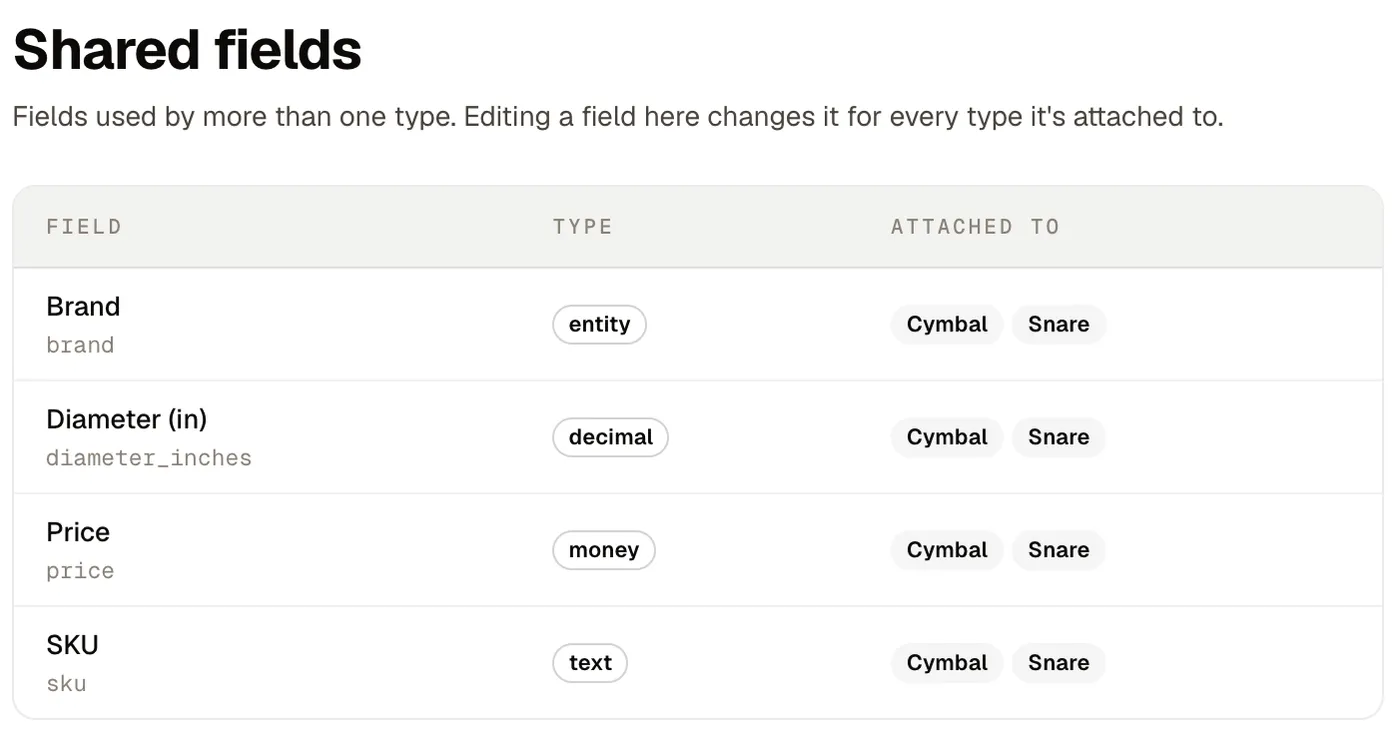Sort by the TYPE column header
The image size is (1400, 751).
pos(582,227)
